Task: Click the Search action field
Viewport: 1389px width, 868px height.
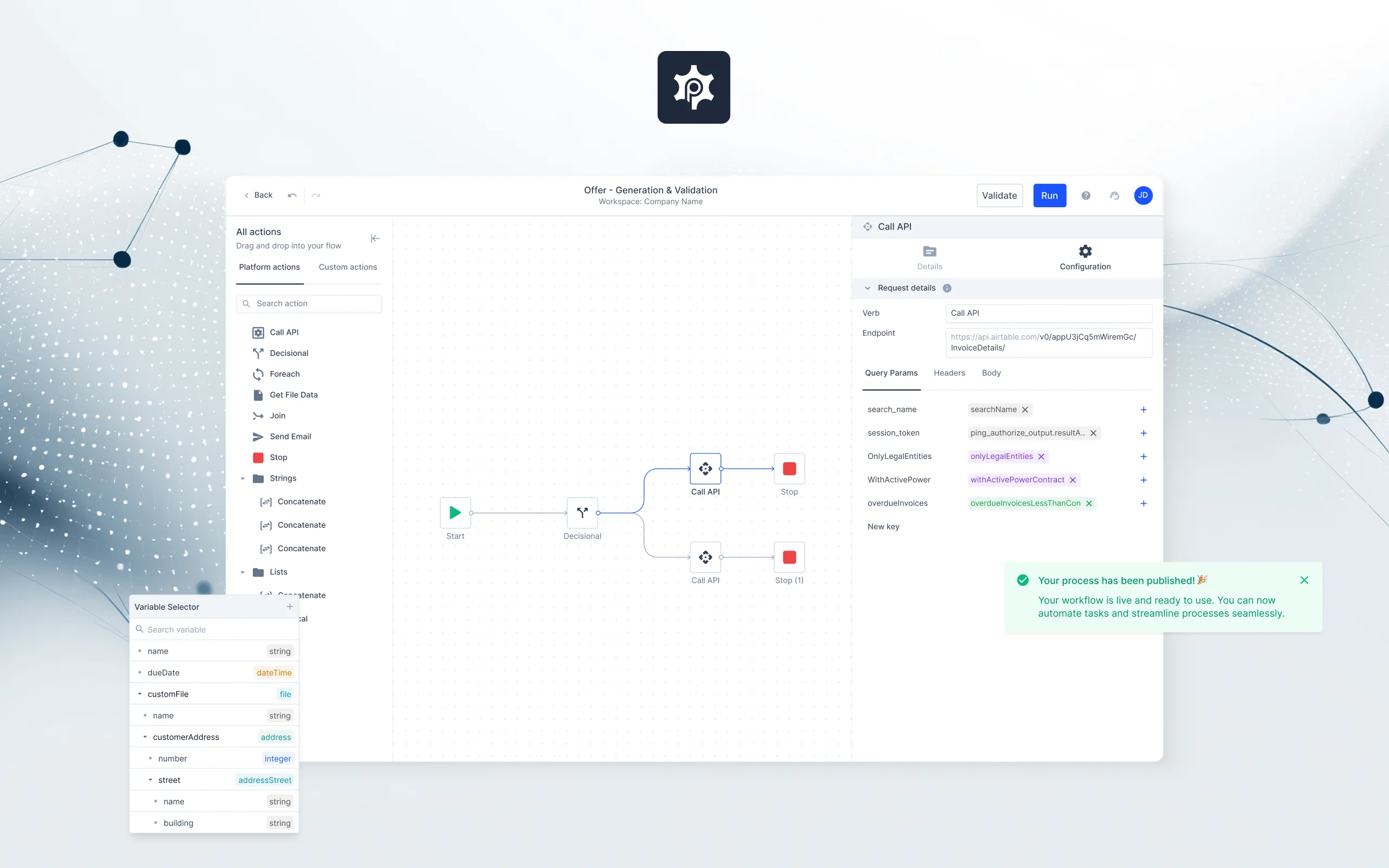Action: pyautogui.click(x=309, y=304)
